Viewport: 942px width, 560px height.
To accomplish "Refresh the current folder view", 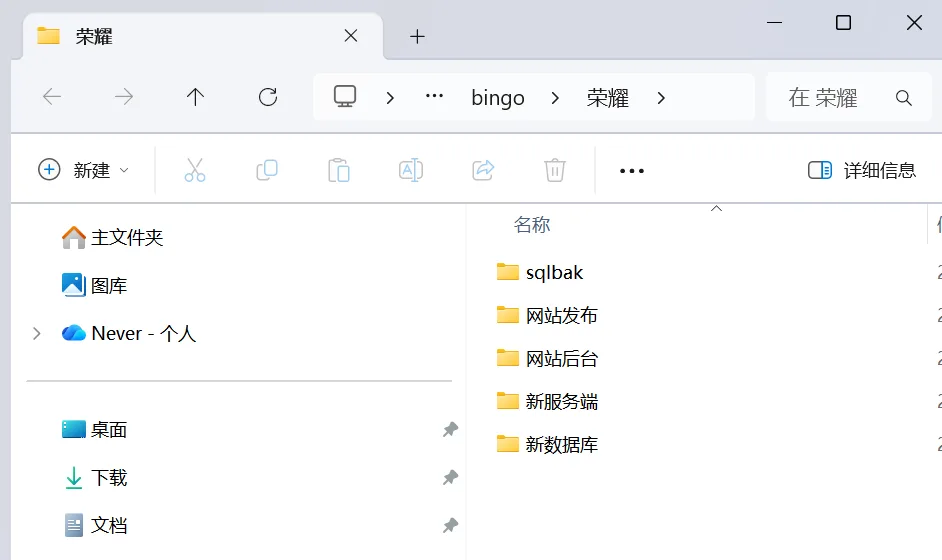I will 268,97.
